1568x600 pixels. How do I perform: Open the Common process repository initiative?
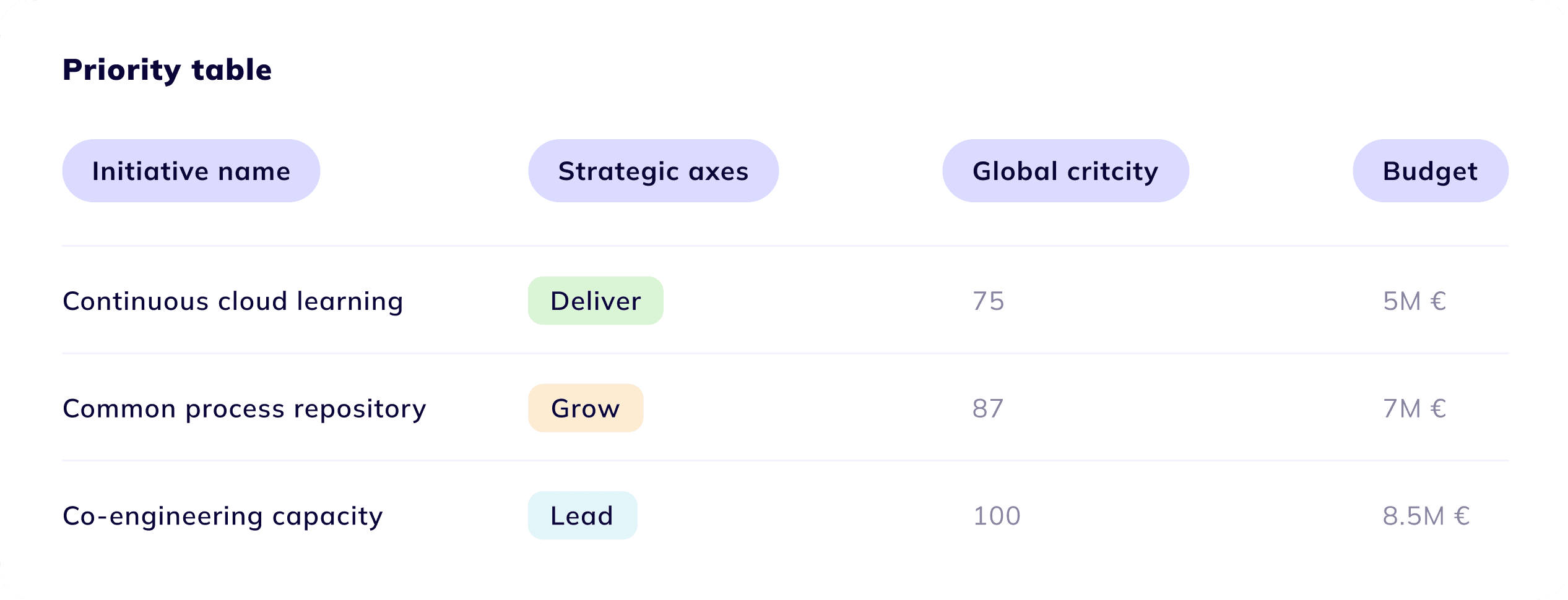(x=245, y=409)
